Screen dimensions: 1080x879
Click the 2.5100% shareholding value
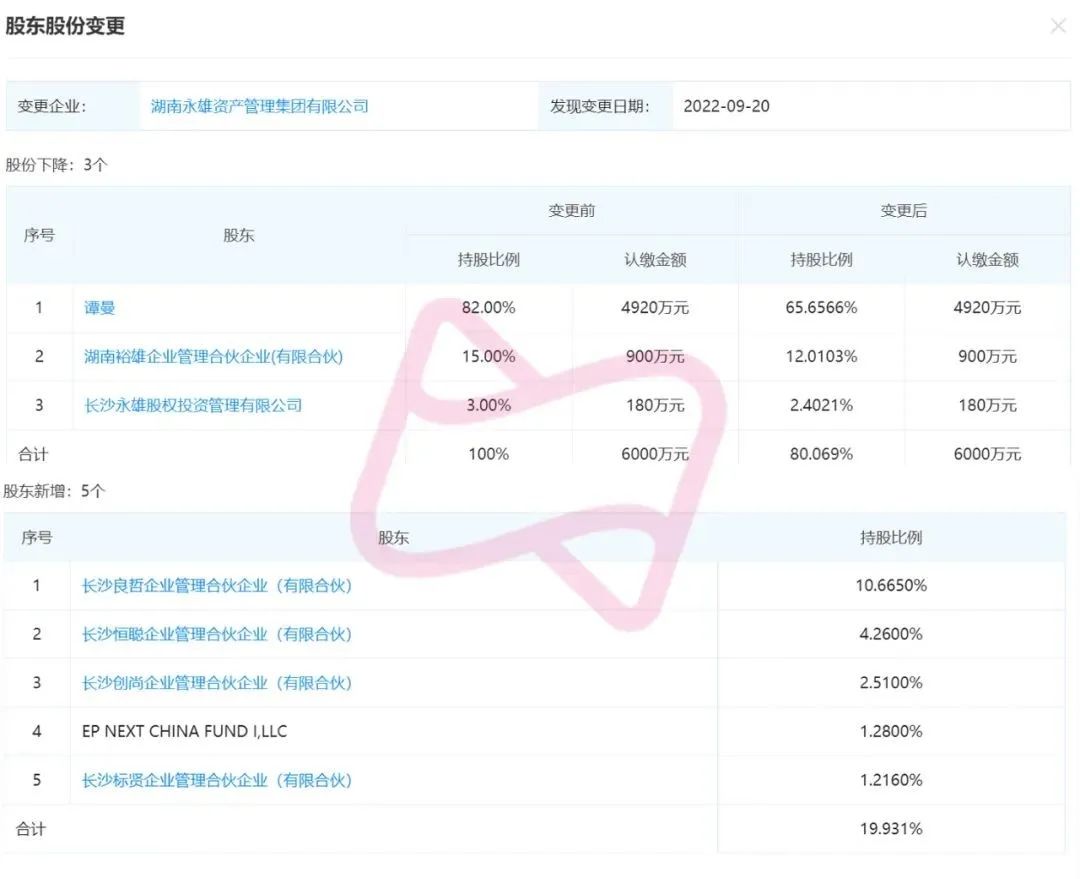[891, 683]
